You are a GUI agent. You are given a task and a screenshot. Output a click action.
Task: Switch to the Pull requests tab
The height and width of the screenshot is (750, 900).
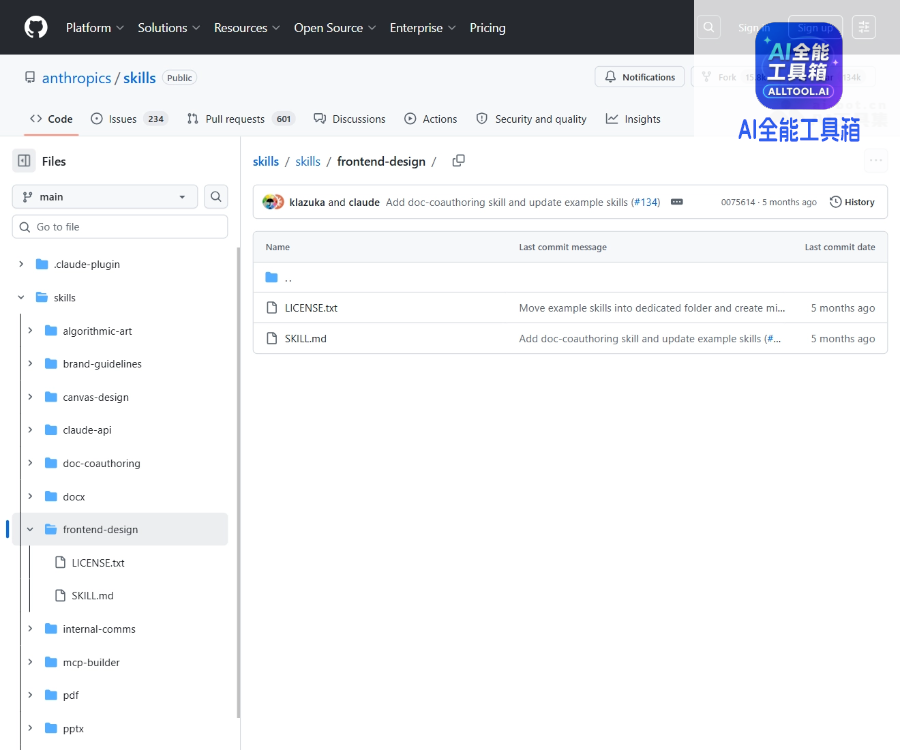(x=240, y=119)
